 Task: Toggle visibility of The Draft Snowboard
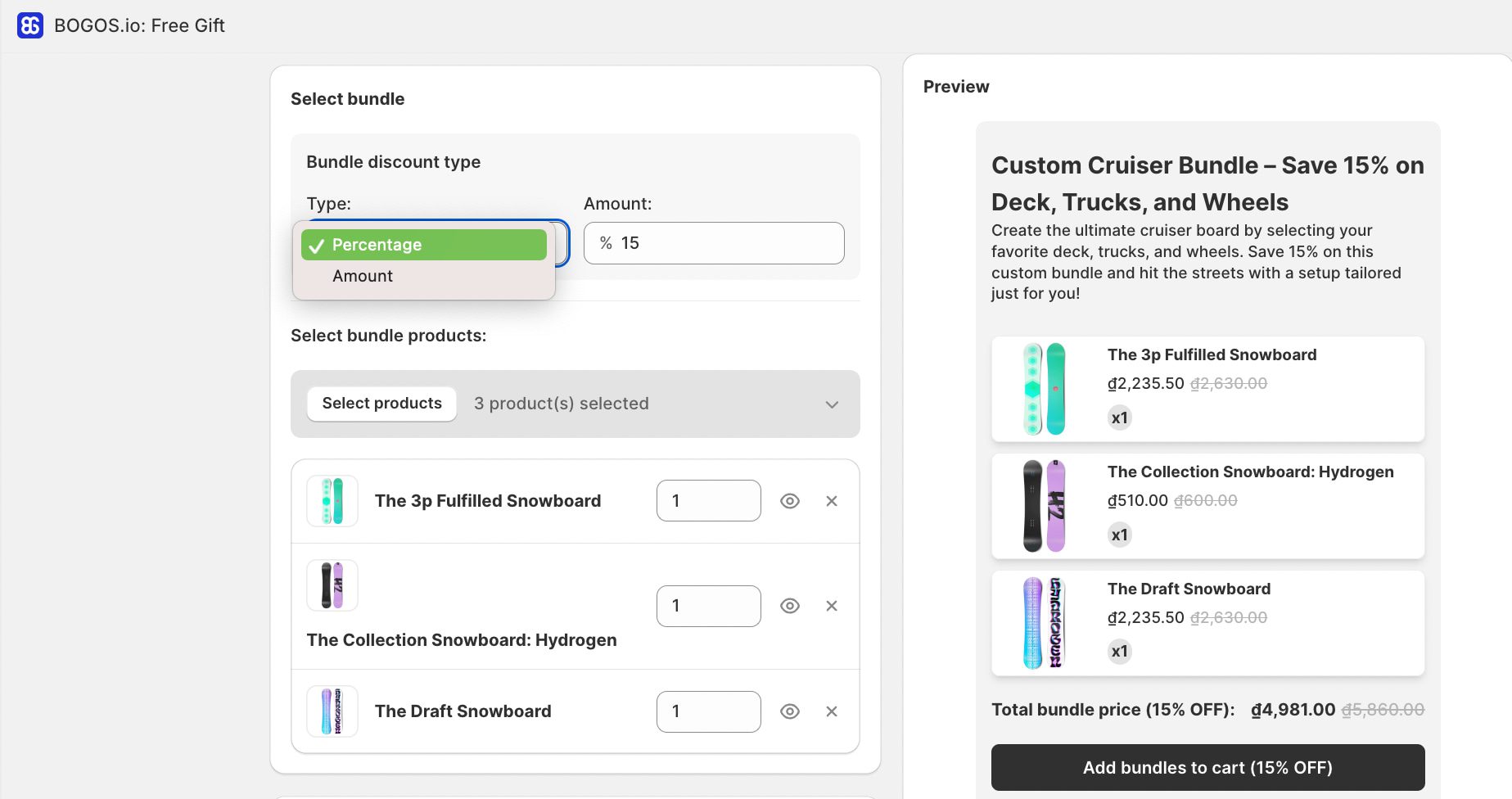pyautogui.click(x=789, y=711)
